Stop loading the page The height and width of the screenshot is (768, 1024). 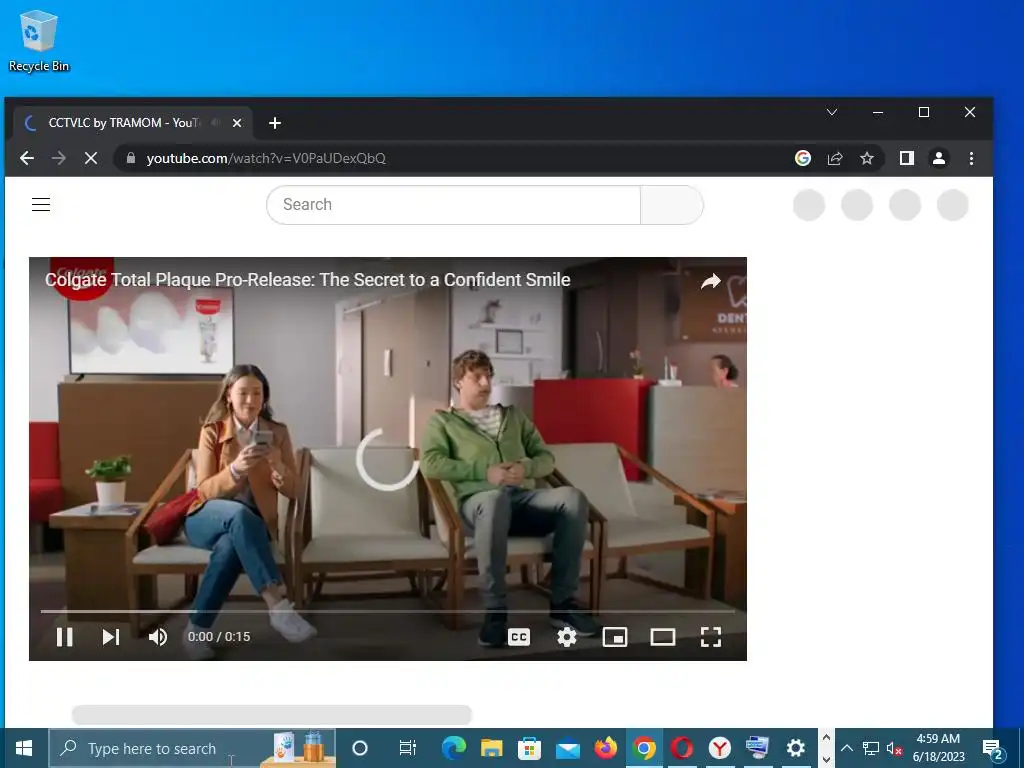coord(91,158)
